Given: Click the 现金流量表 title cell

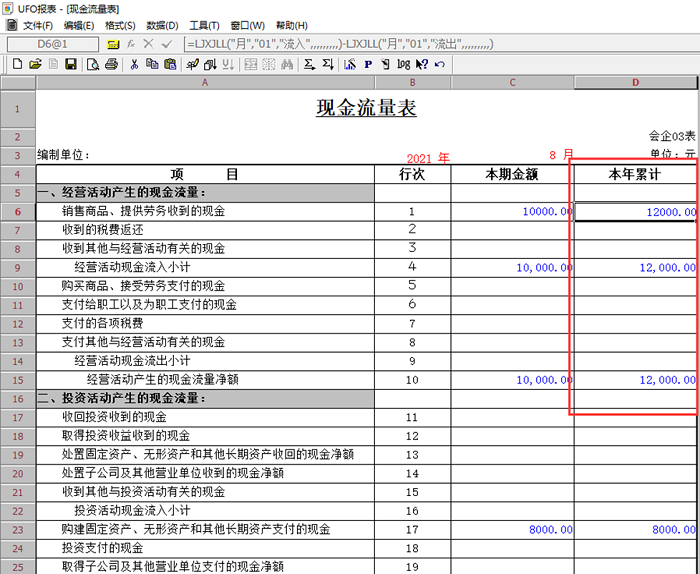Looking at the screenshot, I should tap(366, 108).
